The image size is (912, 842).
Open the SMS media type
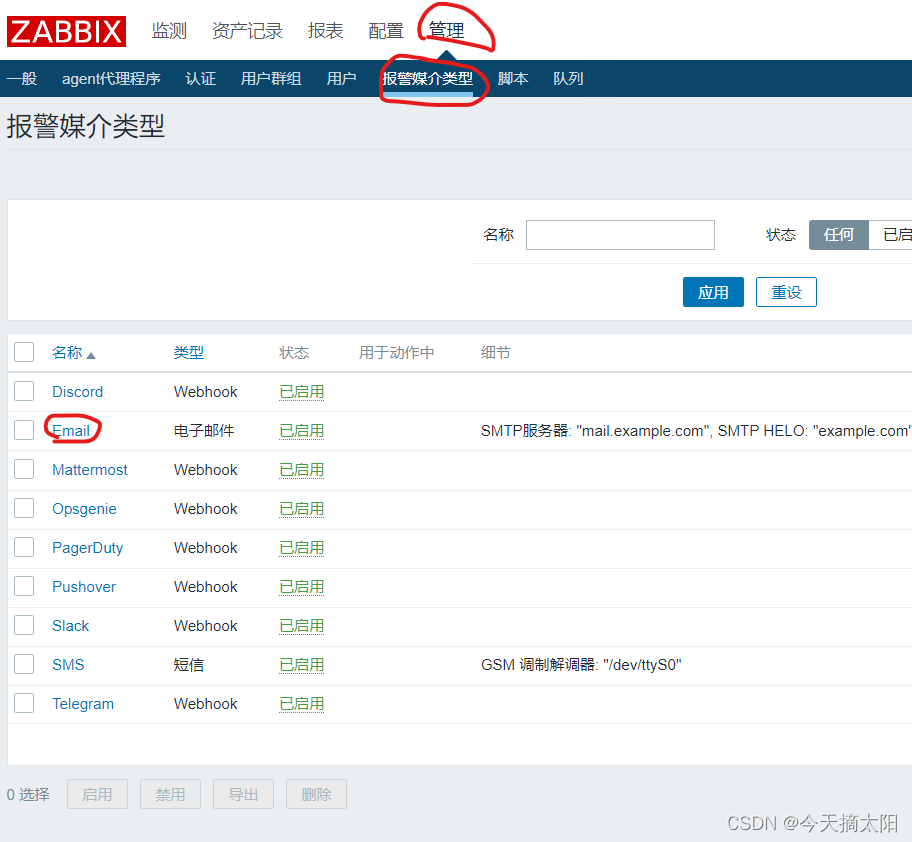[x=68, y=665]
